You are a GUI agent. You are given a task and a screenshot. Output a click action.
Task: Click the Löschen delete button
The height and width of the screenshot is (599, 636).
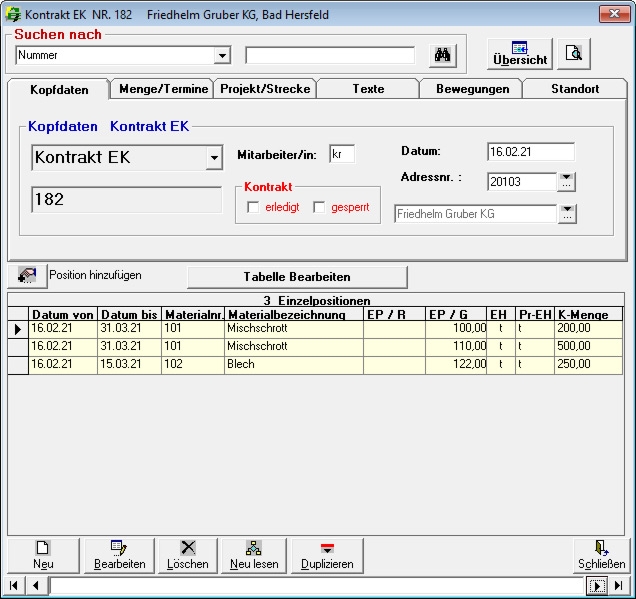[187, 555]
